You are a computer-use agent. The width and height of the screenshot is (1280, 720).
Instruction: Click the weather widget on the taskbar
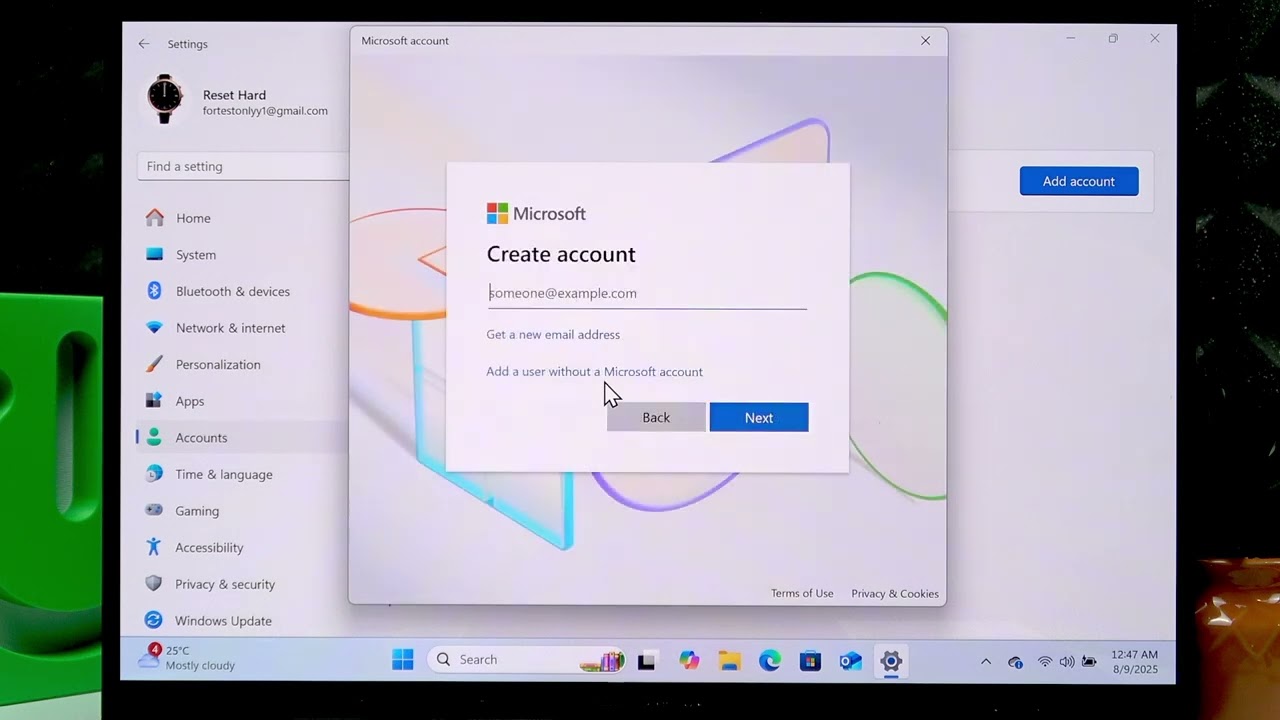tap(188, 658)
